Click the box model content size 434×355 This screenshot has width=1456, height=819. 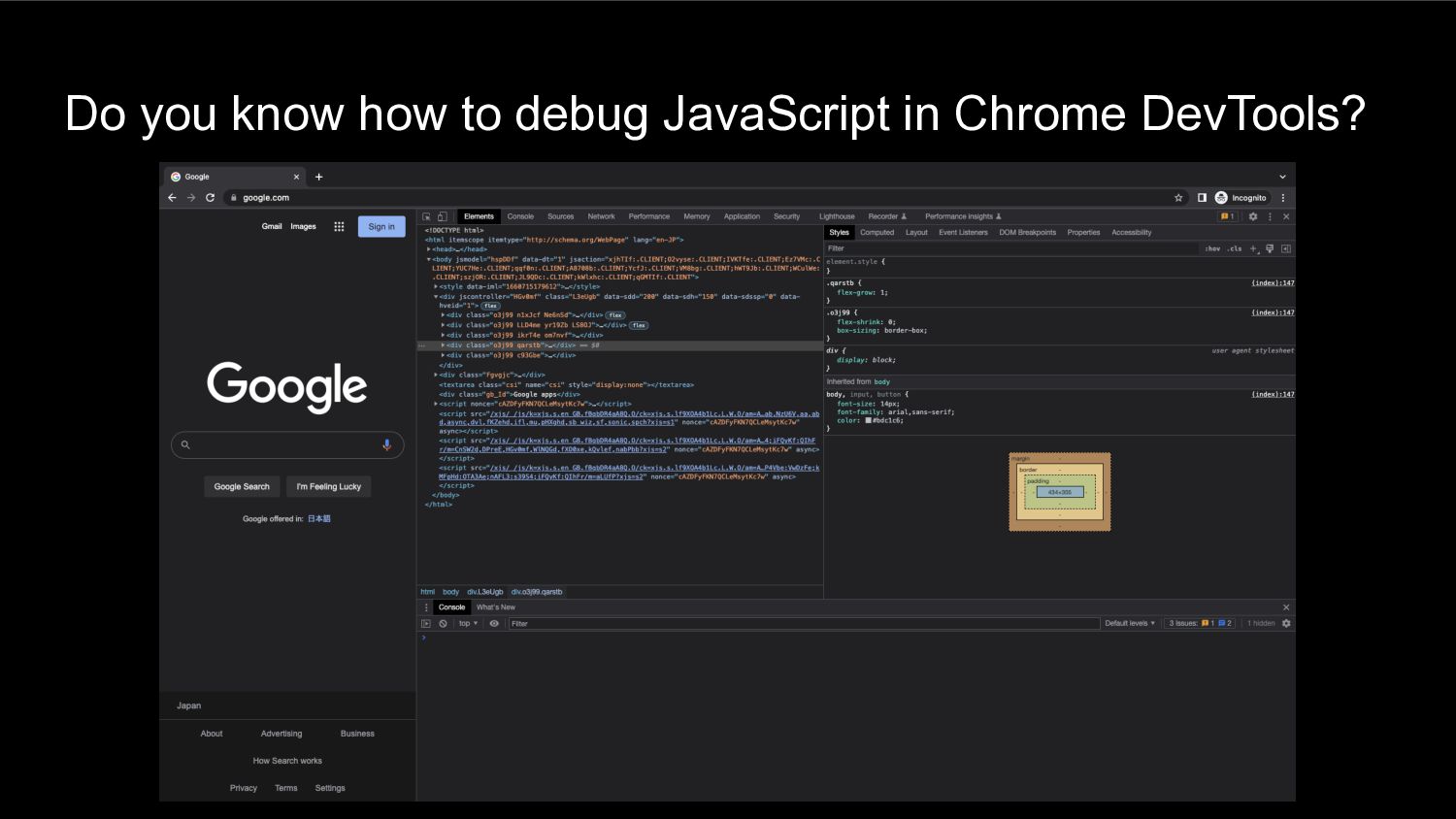coord(1060,492)
